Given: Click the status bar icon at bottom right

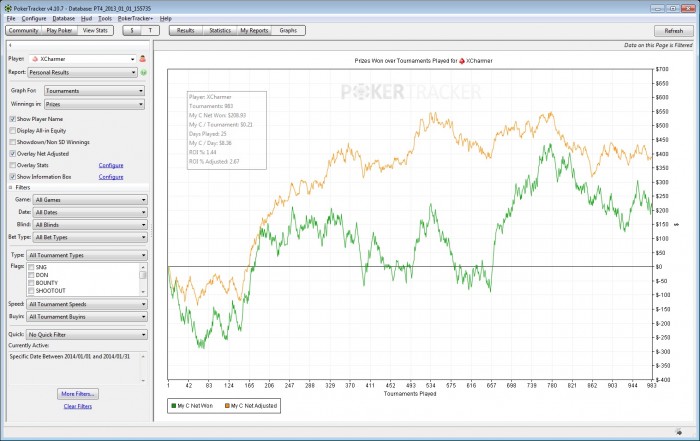Looking at the screenshot, I should tap(679, 432).
